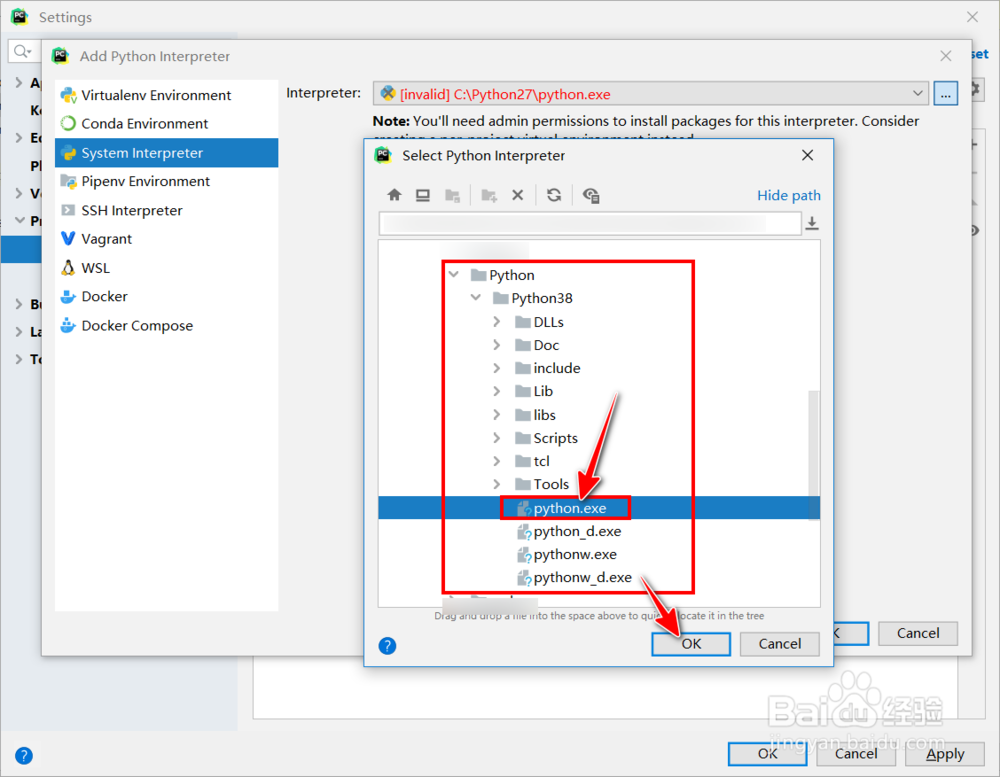The width and height of the screenshot is (1000, 777).
Task: Close the Select Python Interpreter dialog
Action: pos(807,155)
